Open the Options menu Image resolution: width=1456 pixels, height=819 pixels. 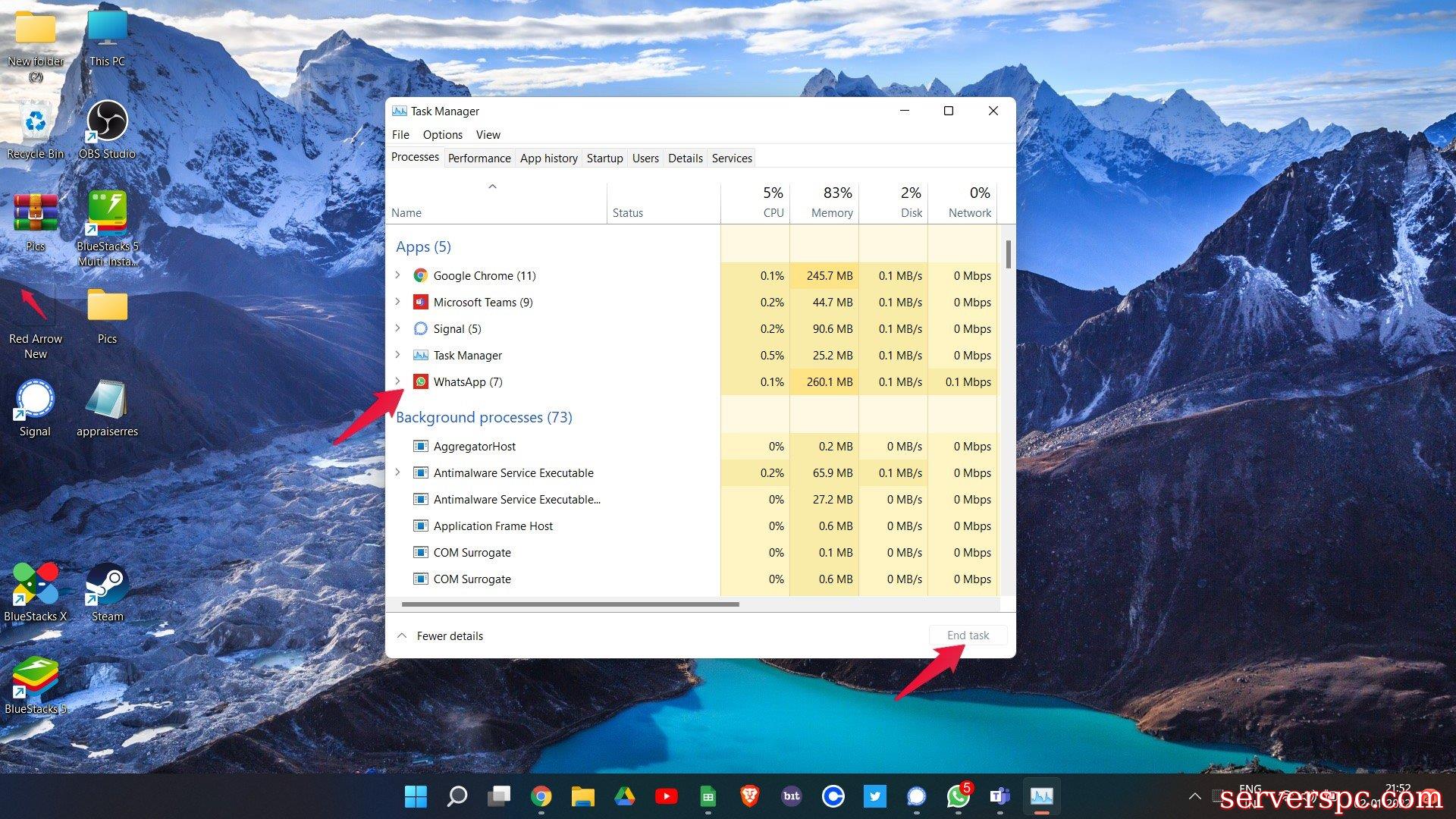442,134
